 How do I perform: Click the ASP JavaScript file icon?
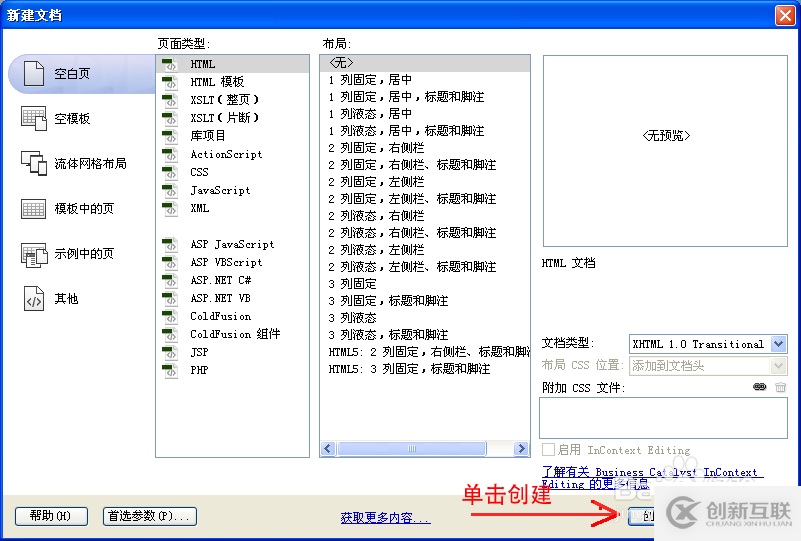170,245
